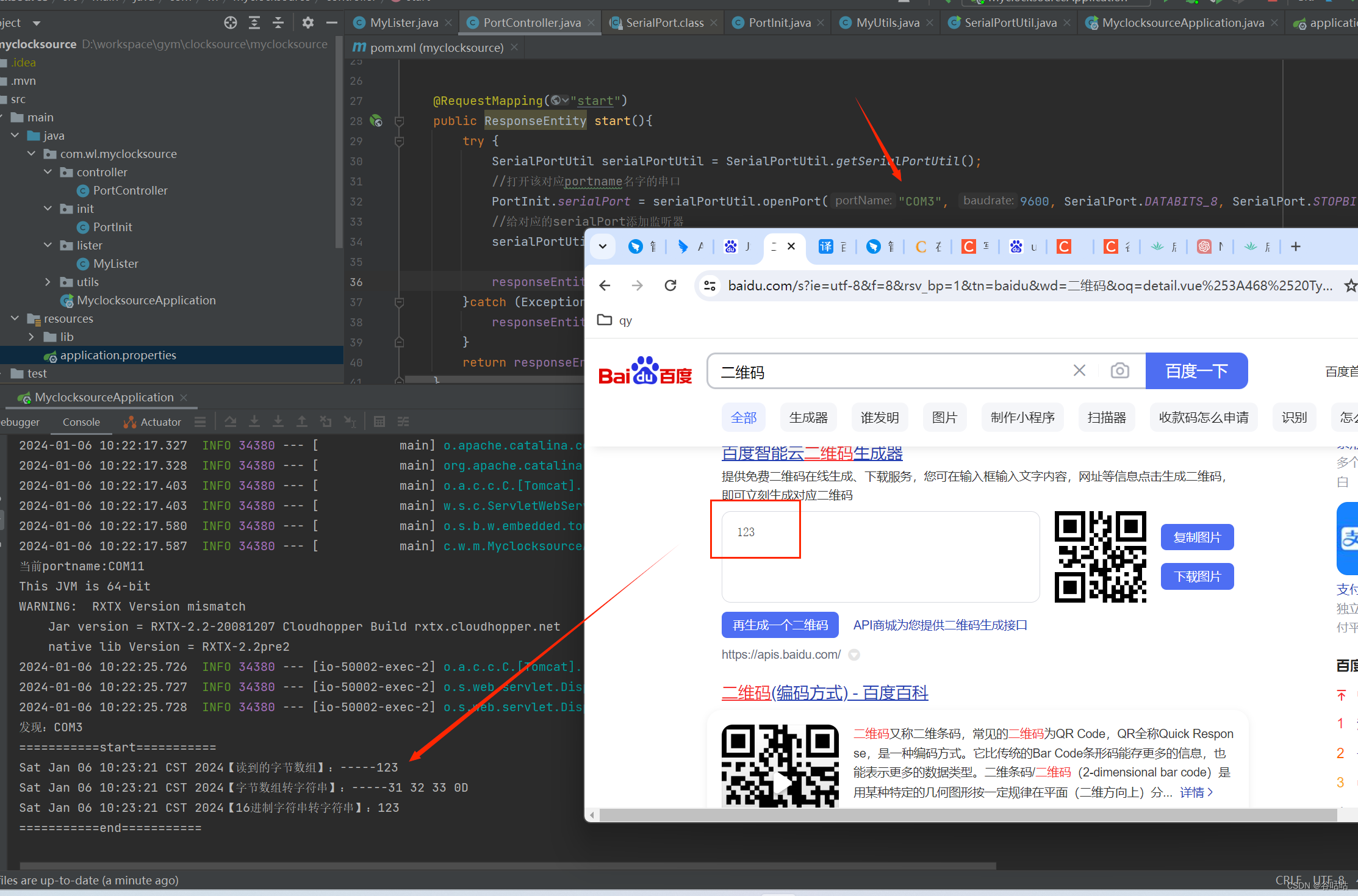Click the console horizontal scrollbar
Image resolution: width=1358 pixels, height=896 pixels.
pyautogui.click(x=508, y=866)
